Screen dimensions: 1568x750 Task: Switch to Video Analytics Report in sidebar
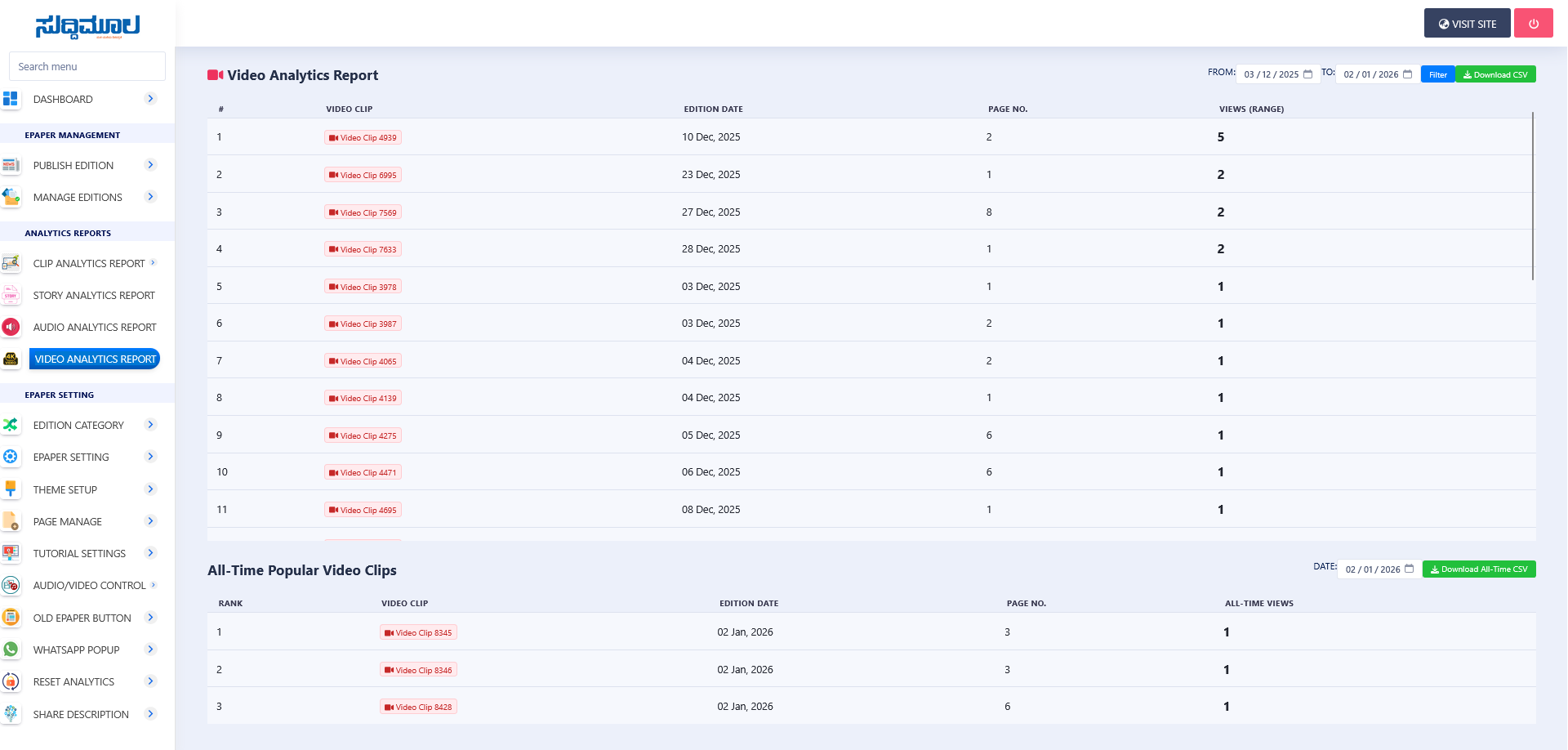point(95,359)
